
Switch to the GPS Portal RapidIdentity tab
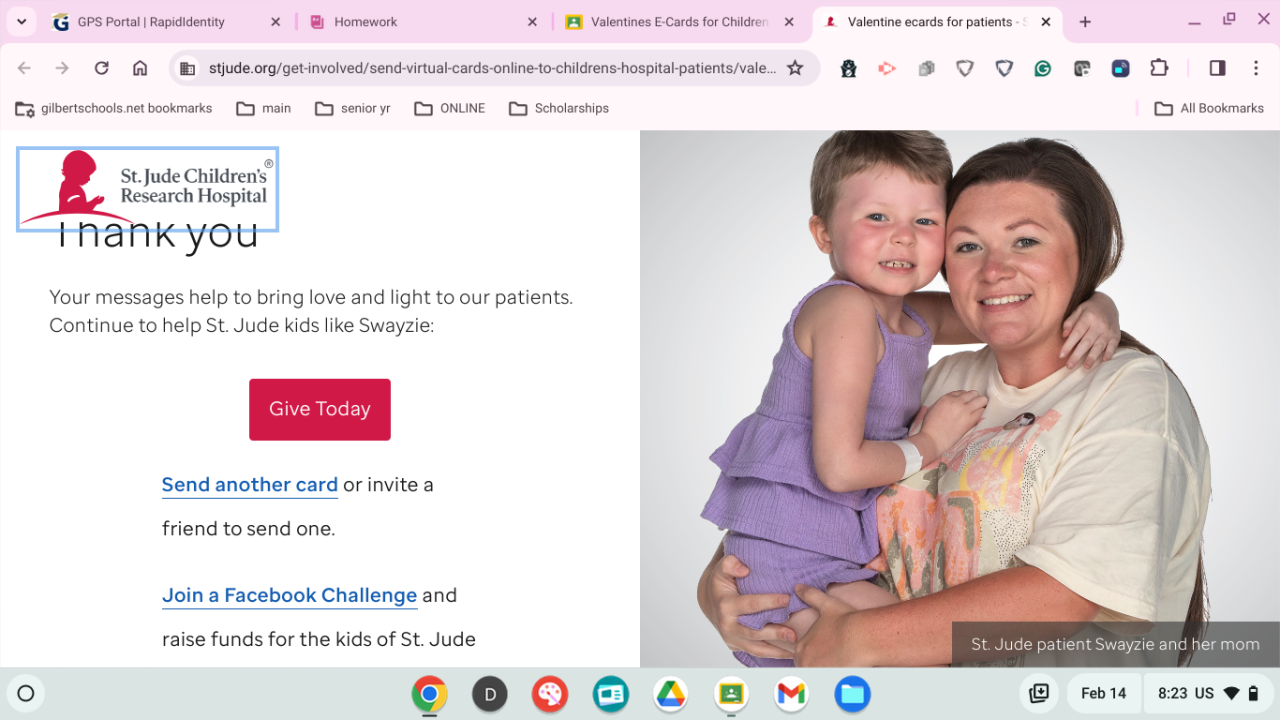(x=167, y=21)
